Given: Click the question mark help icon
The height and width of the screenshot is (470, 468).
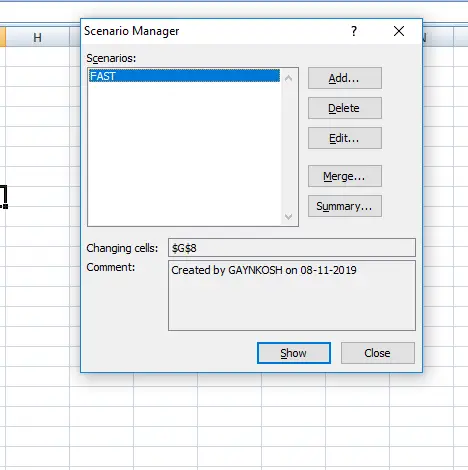Looking at the screenshot, I should (x=354, y=31).
